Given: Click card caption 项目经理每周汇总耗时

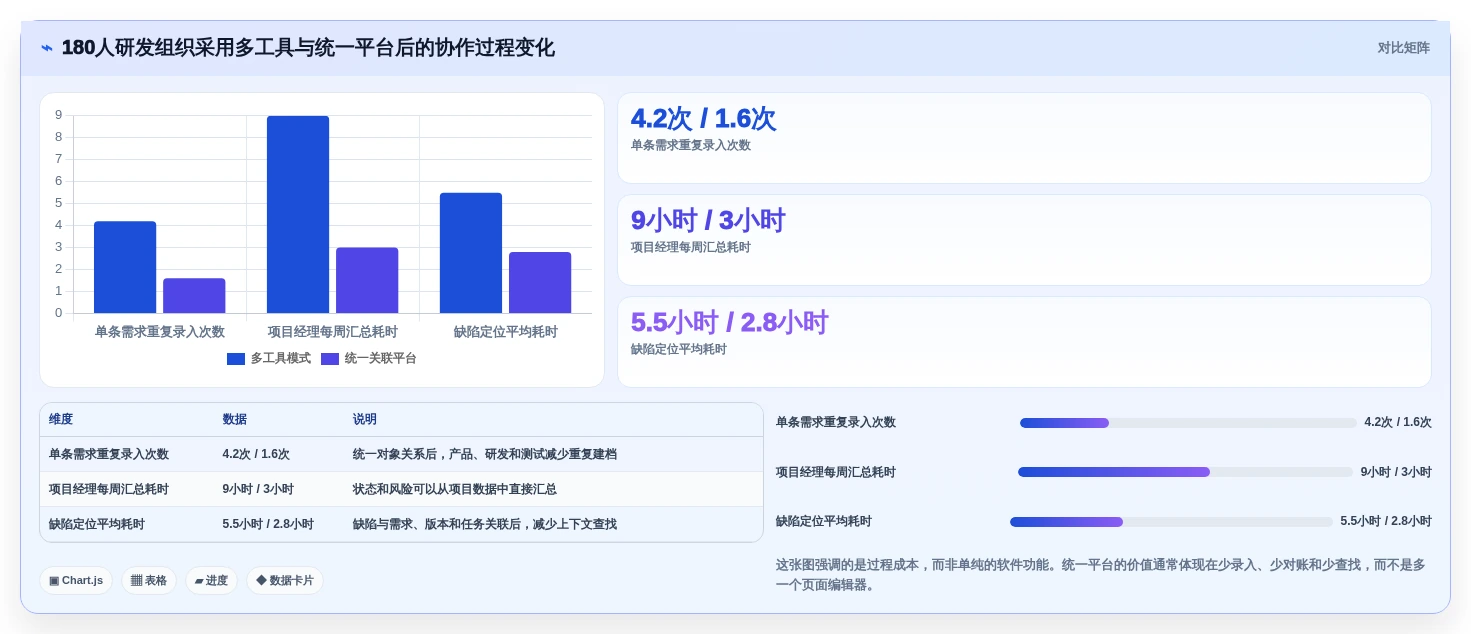Looking at the screenshot, I should coord(691,247).
